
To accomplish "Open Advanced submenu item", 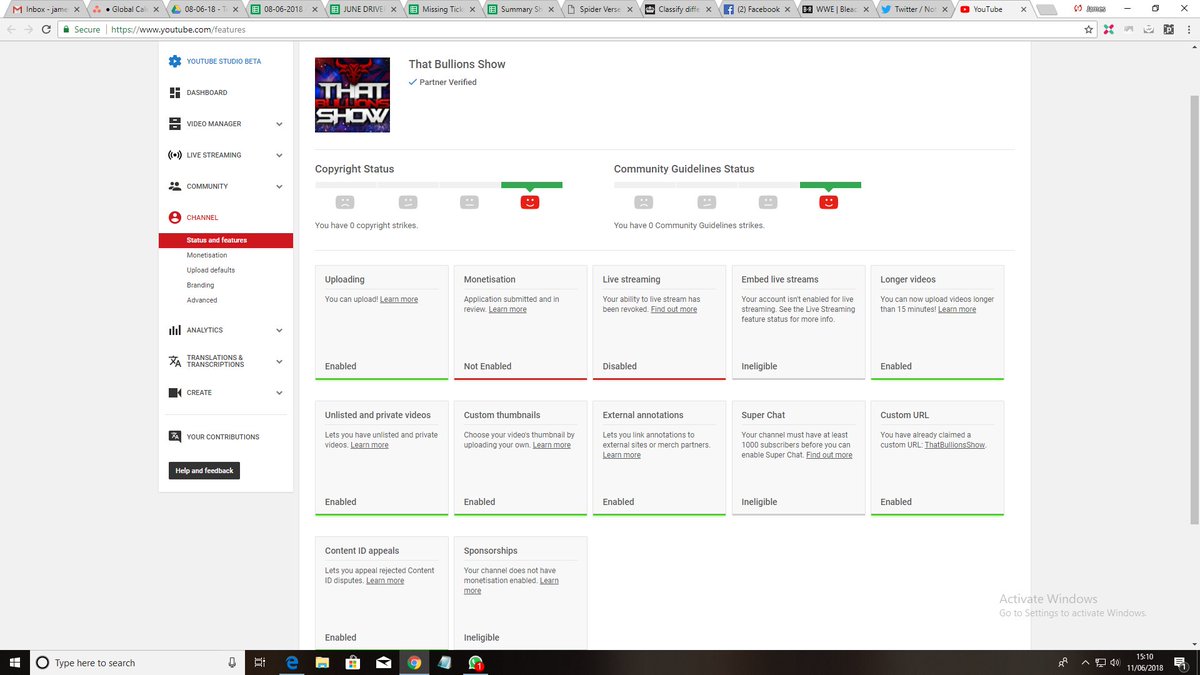I will 202,300.
